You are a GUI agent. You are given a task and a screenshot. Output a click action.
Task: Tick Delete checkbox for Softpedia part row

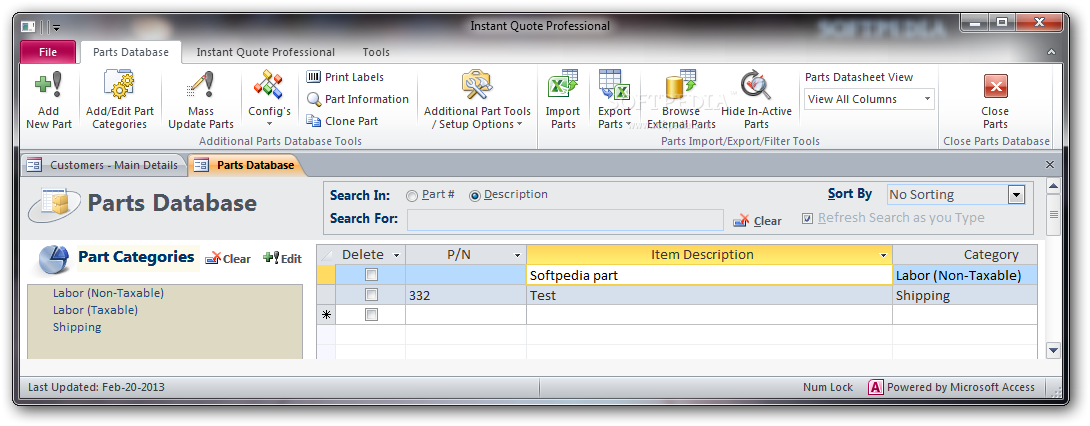pos(371,274)
